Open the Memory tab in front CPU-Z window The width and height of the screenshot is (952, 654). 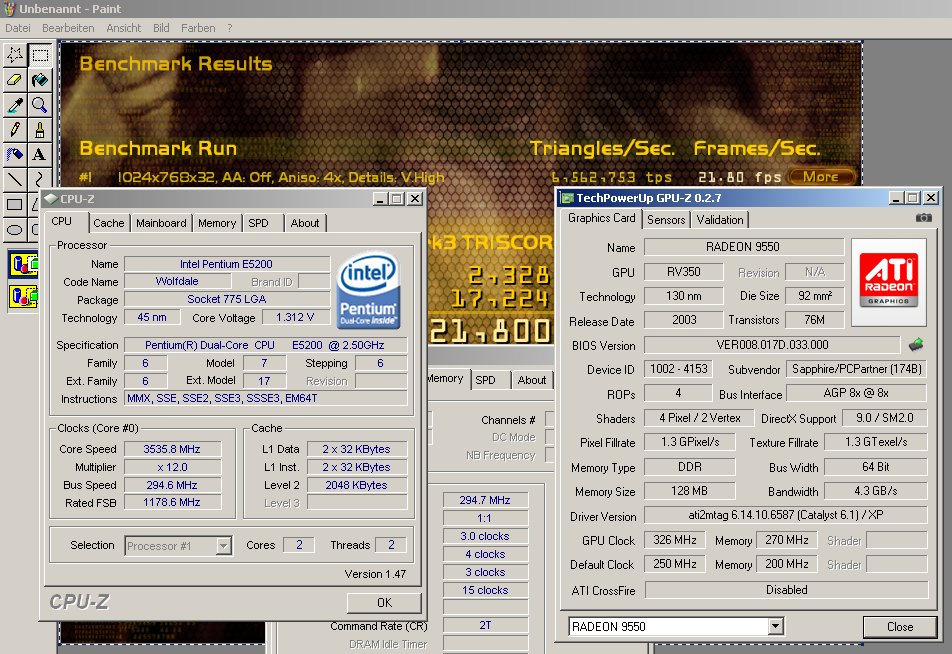pyautogui.click(x=217, y=223)
